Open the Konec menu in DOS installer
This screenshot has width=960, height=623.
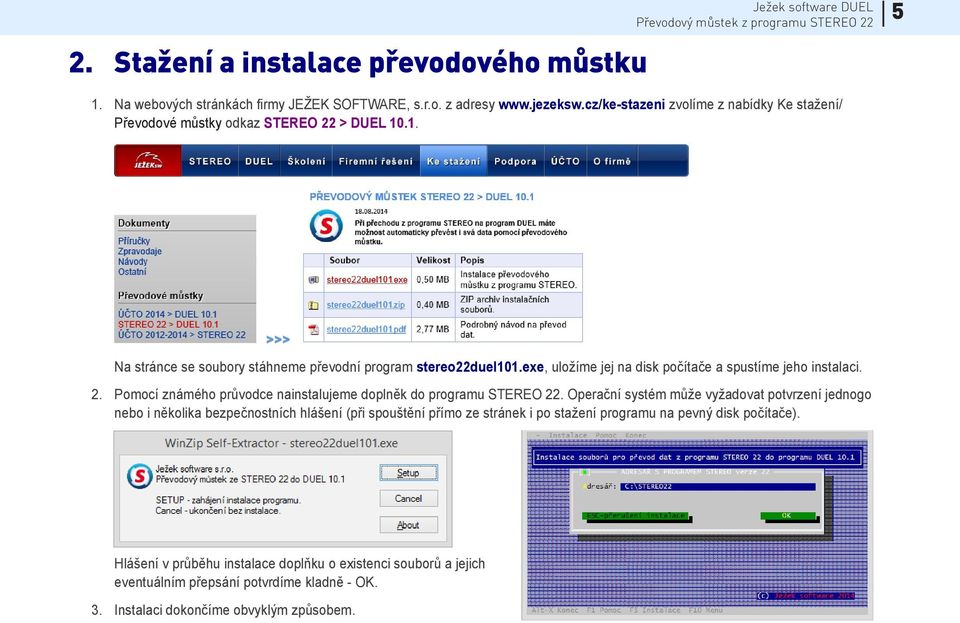click(636, 435)
